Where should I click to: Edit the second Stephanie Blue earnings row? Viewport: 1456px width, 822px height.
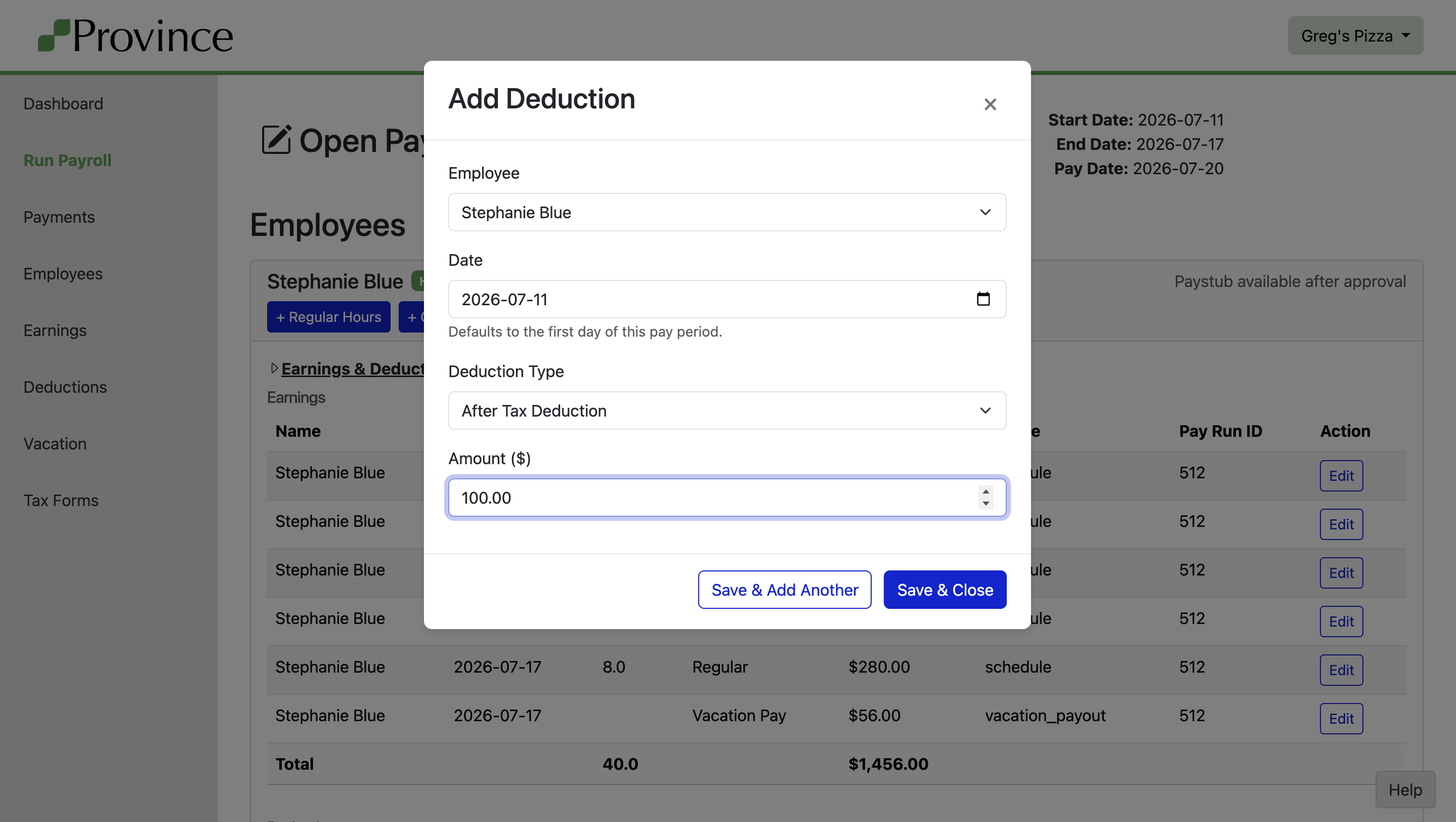1341,524
